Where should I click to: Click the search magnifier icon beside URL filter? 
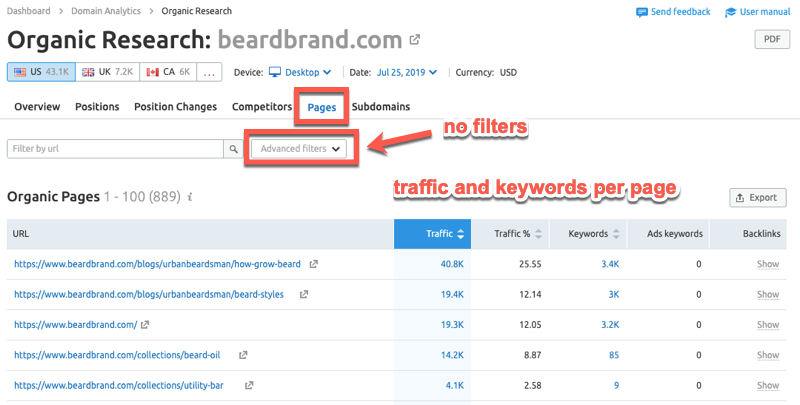click(234, 148)
